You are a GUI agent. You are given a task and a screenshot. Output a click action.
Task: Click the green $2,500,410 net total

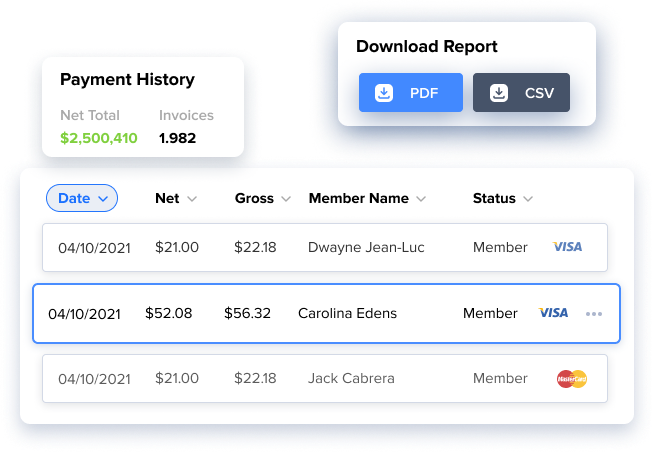(98, 138)
